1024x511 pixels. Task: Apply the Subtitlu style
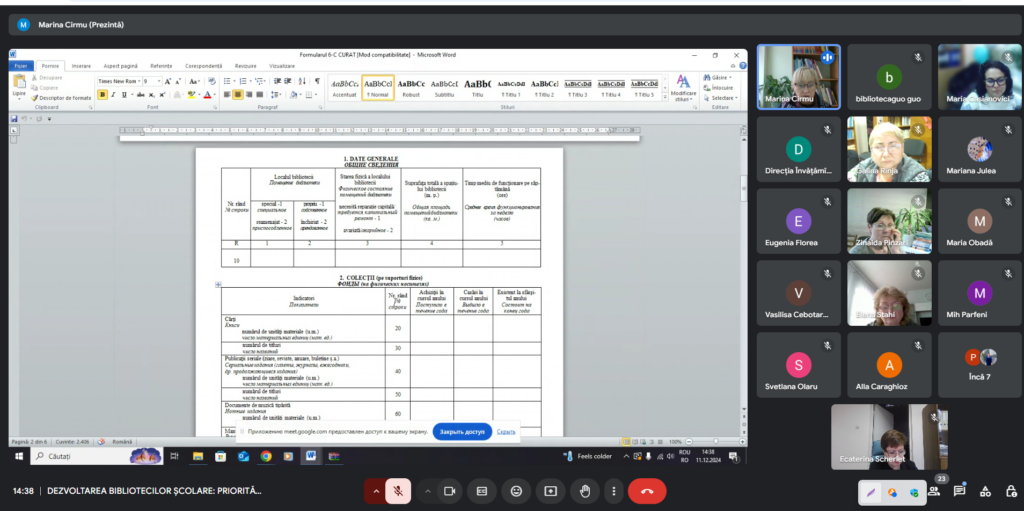[445, 88]
